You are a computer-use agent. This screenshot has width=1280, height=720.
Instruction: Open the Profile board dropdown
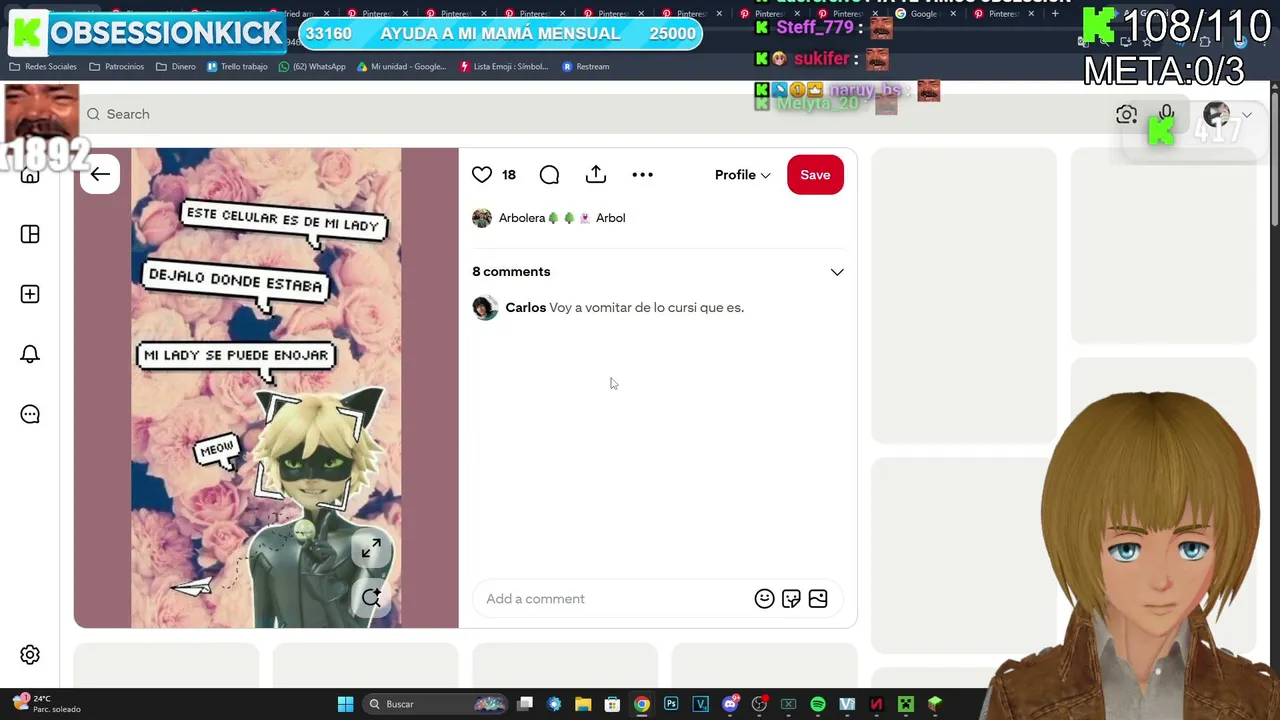(742, 175)
